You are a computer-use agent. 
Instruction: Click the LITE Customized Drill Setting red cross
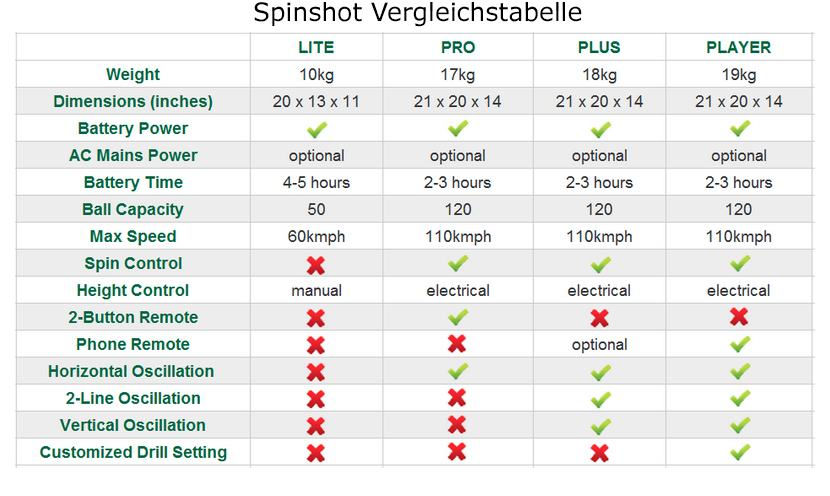316,453
